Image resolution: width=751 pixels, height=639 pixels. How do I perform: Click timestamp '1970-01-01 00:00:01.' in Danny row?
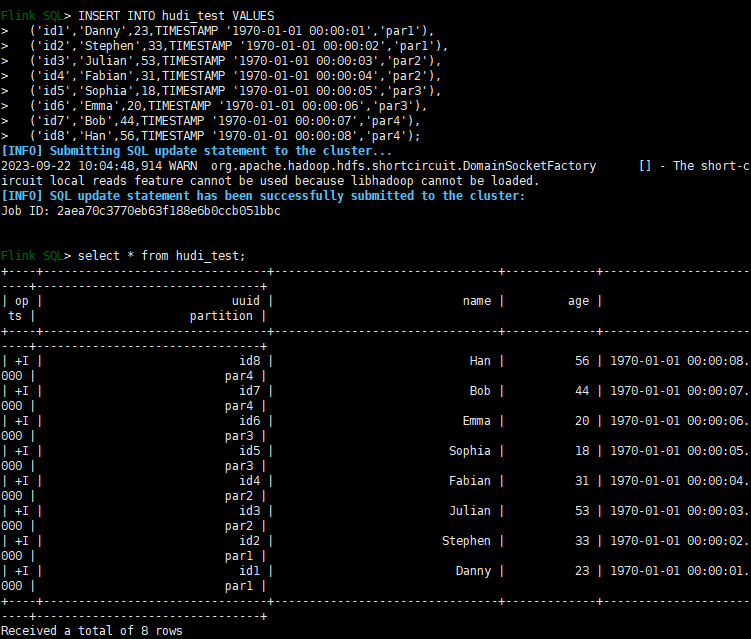(x=679, y=571)
